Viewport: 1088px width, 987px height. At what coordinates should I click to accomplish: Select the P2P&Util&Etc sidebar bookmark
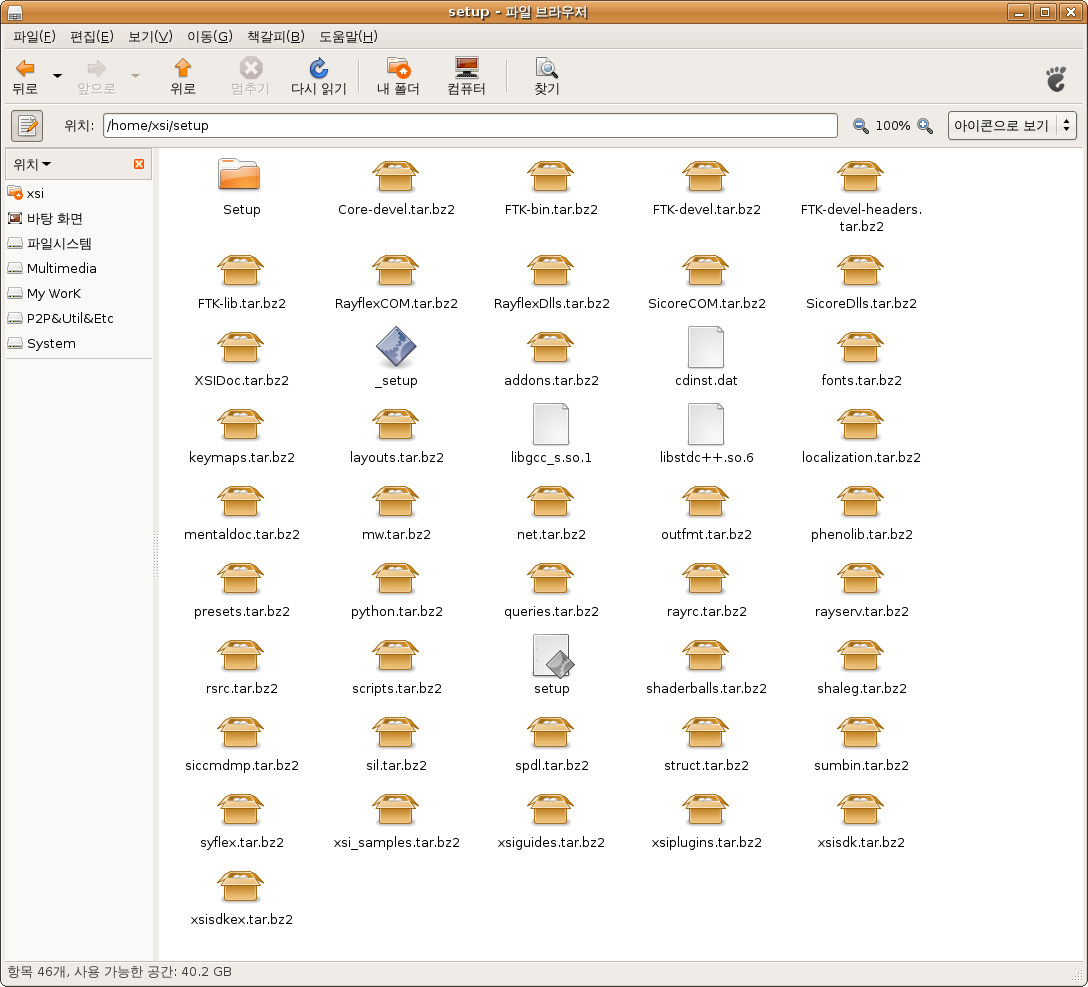coord(70,318)
